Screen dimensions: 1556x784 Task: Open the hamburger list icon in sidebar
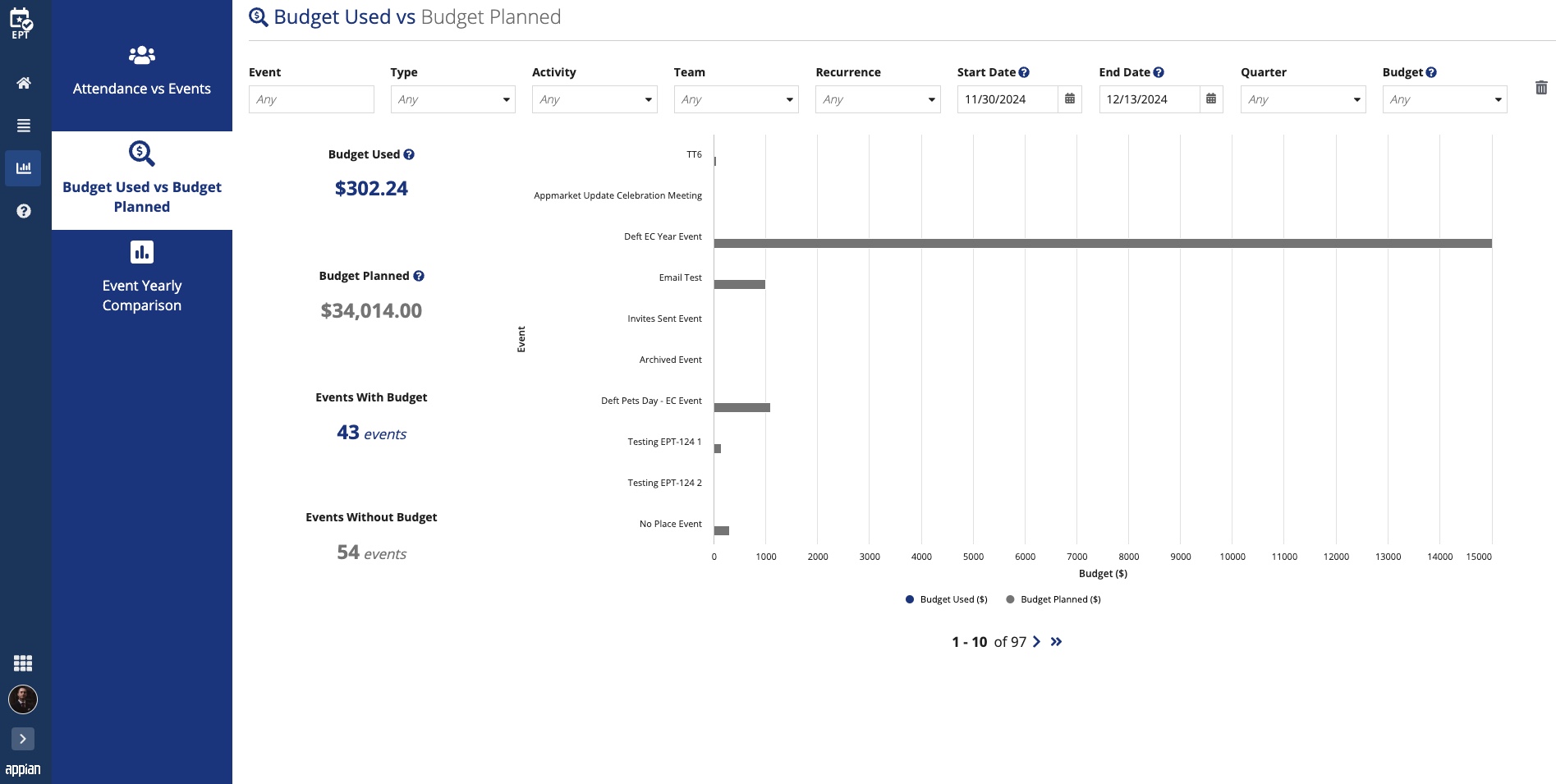tap(24, 126)
